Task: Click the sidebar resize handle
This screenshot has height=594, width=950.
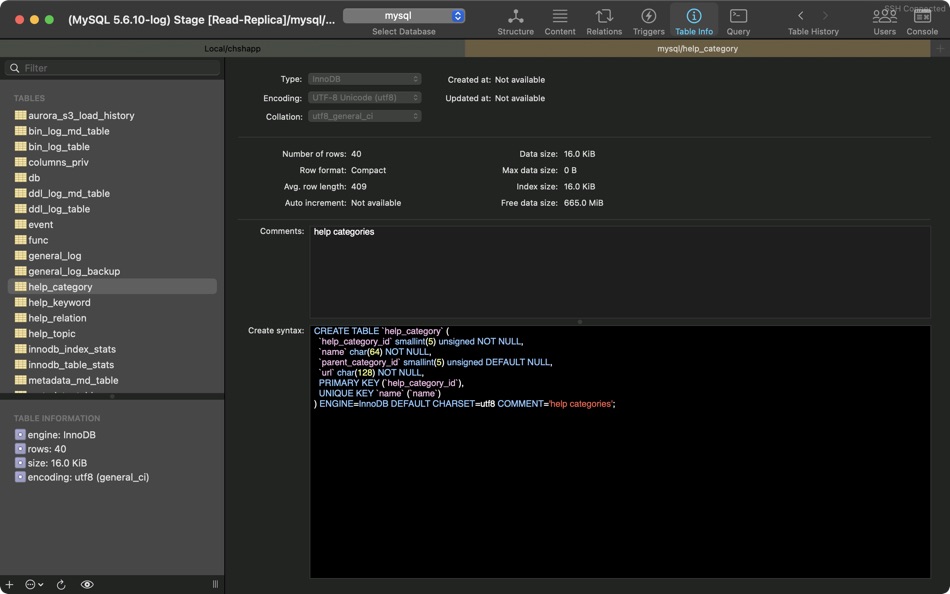Action: tap(215, 584)
